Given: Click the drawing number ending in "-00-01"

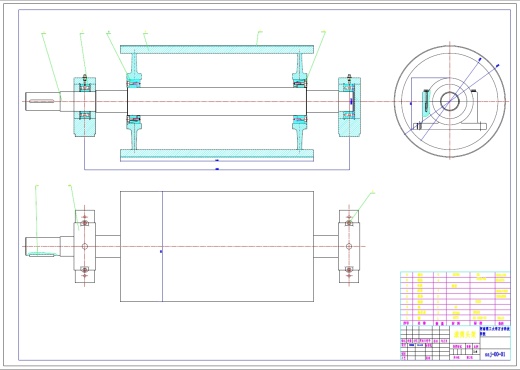Looking at the screenshot, I should click(495, 354).
